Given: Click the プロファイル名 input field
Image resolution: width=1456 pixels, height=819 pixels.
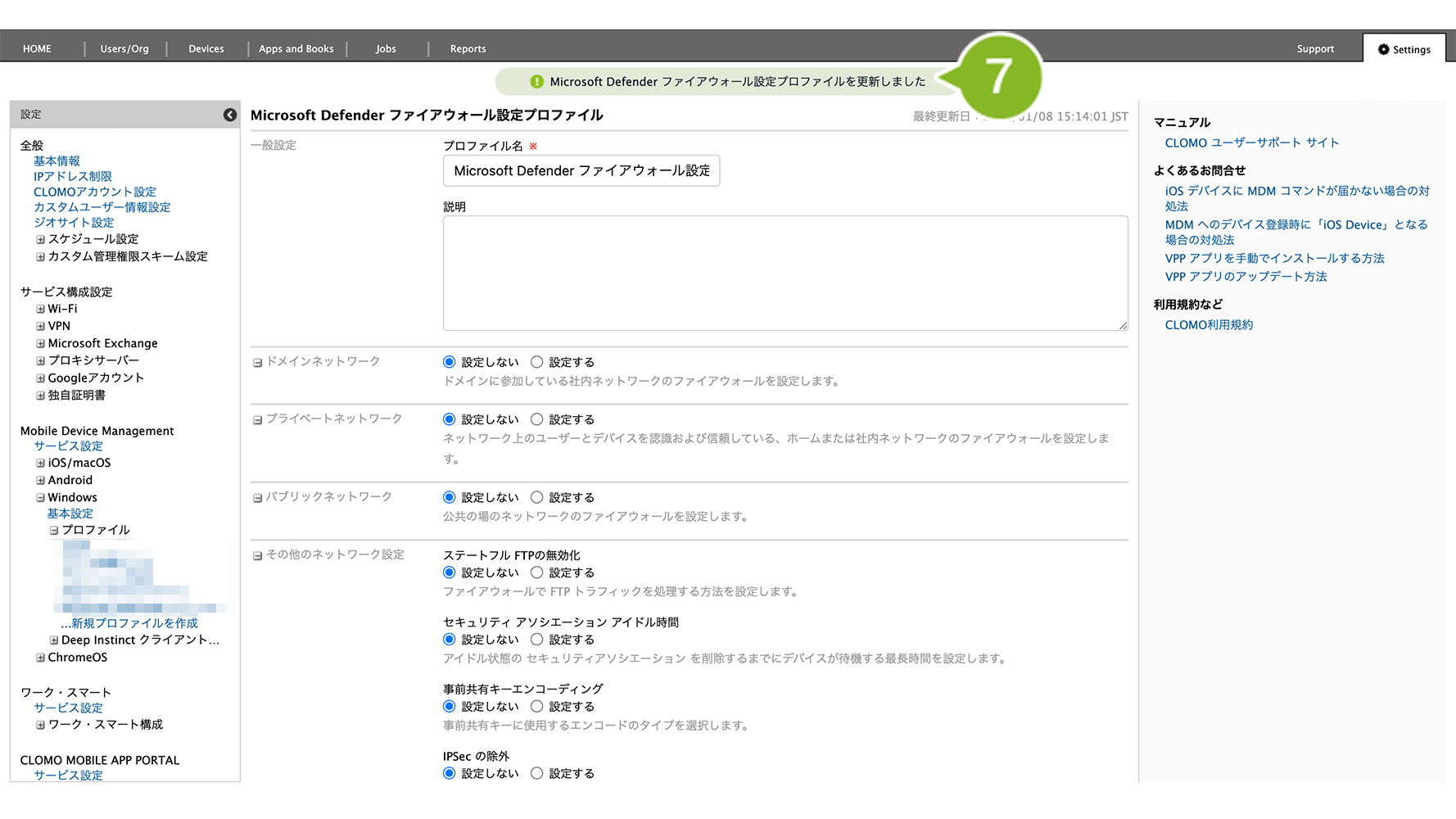Looking at the screenshot, I should point(581,170).
